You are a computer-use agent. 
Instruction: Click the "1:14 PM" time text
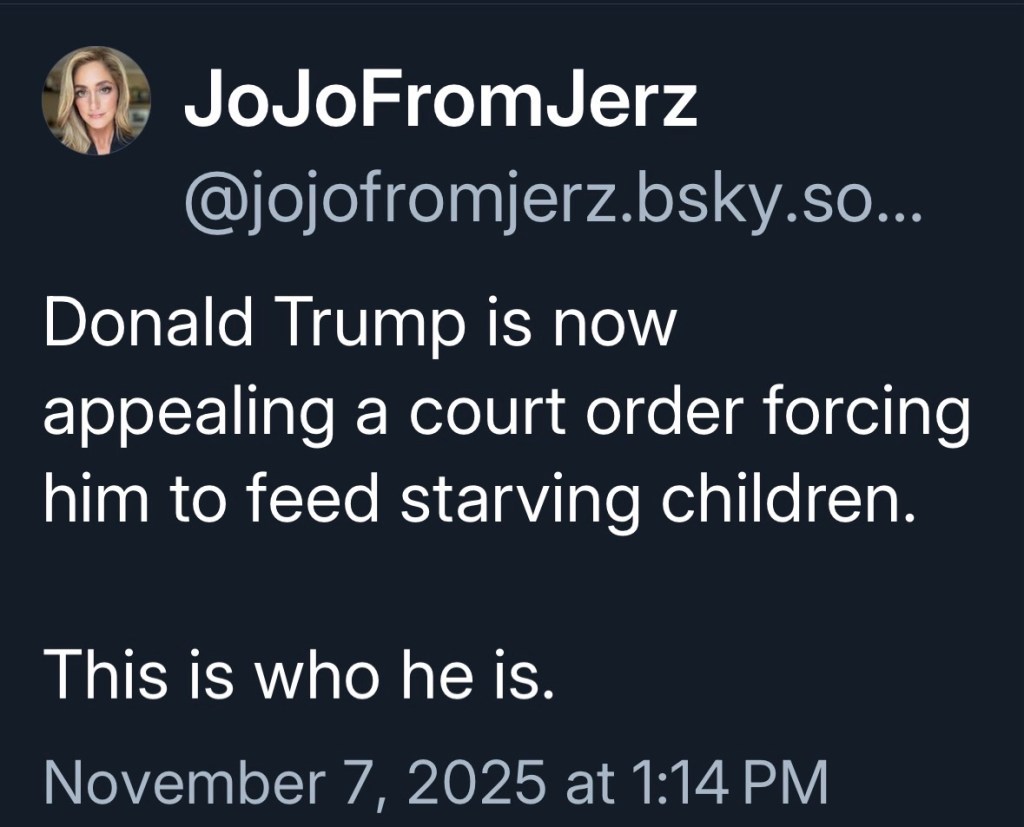(x=728, y=783)
